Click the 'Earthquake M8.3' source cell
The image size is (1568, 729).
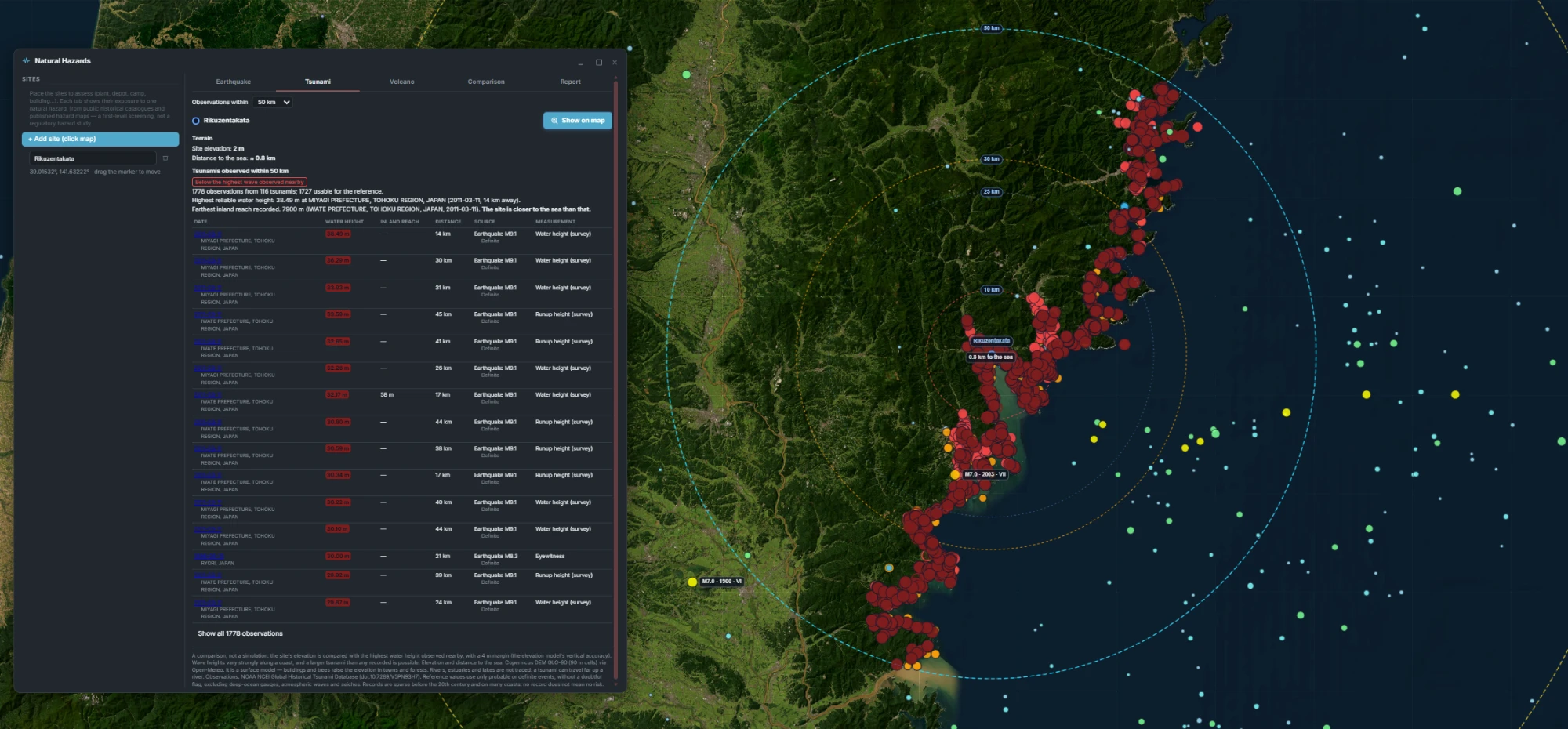(495, 556)
